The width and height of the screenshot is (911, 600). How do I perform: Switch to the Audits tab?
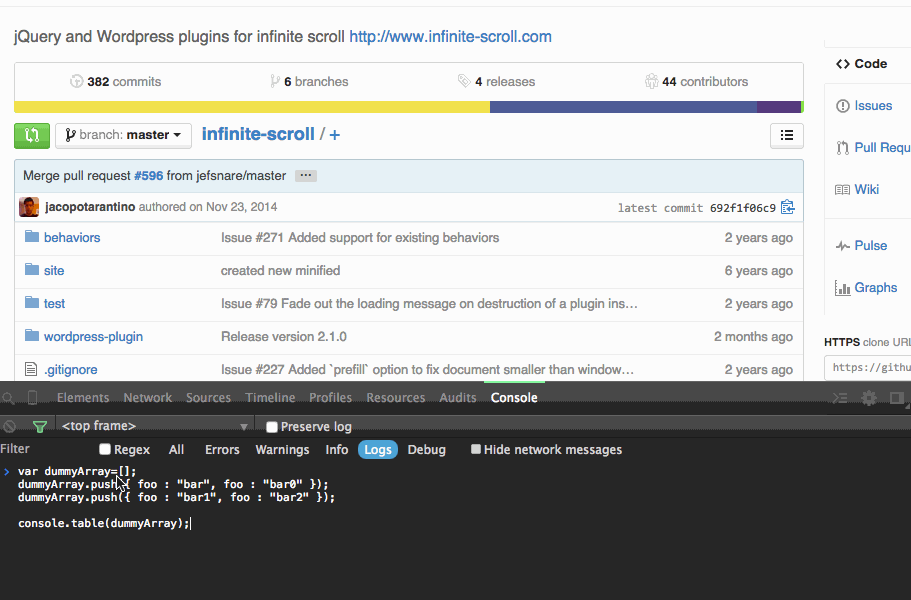point(458,398)
